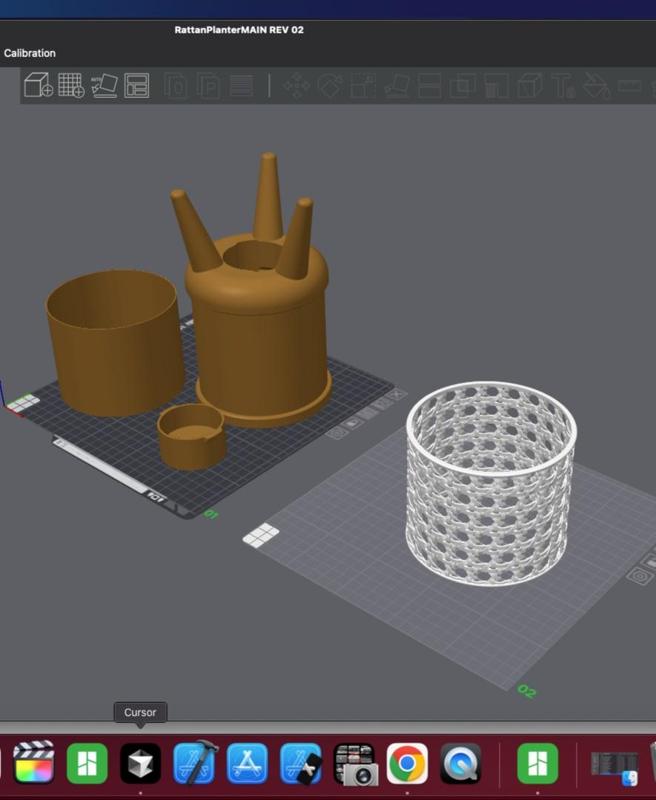Select the Scale tool icon
This screenshot has width=656, height=800.
pos(363,85)
